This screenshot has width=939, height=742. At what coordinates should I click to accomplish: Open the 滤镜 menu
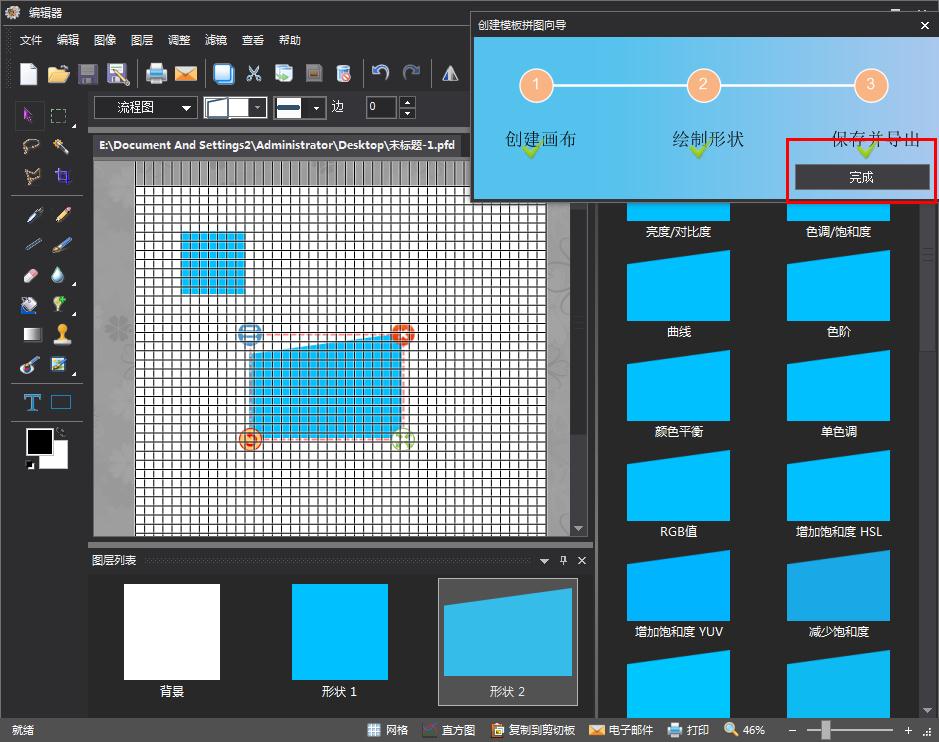(215, 40)
